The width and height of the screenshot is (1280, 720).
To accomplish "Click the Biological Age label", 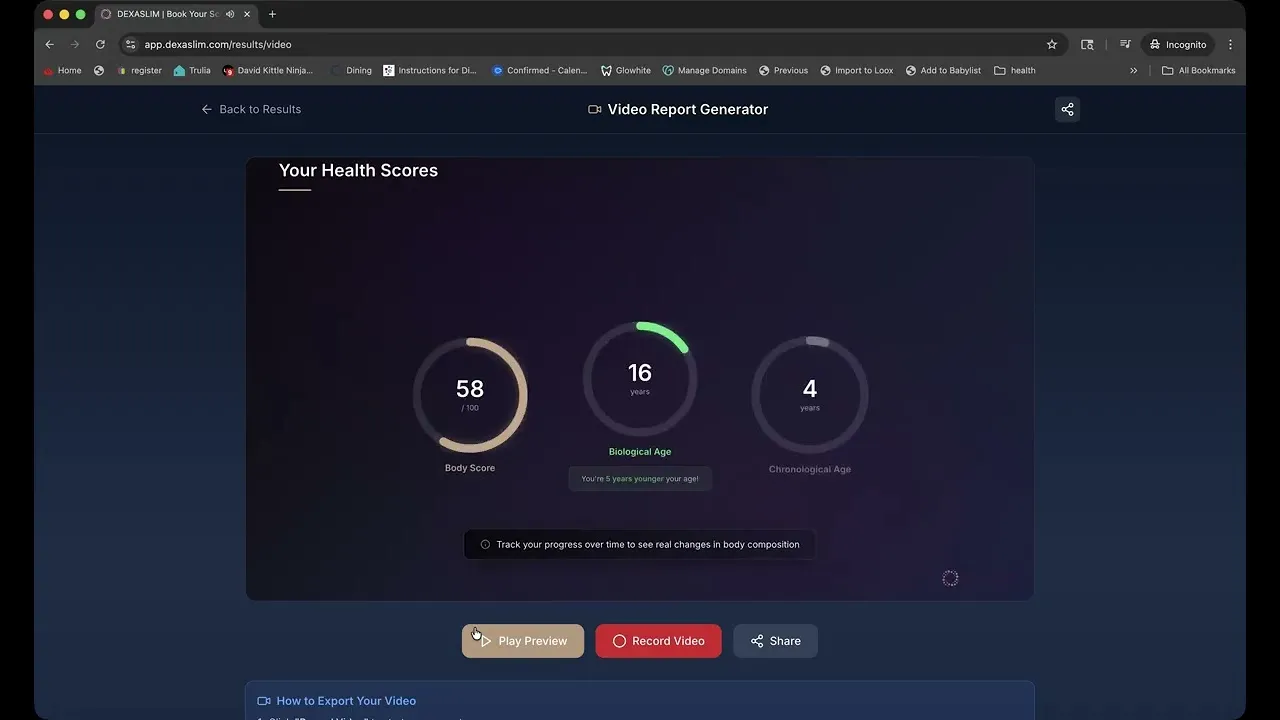I will [640, 452].
